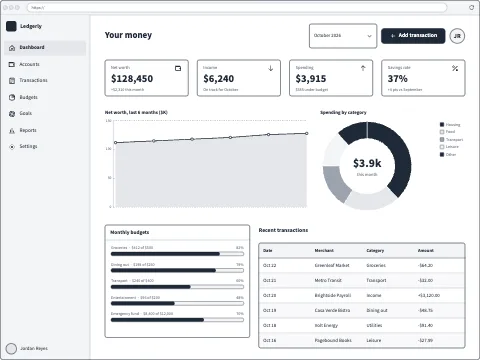
Task: Click the Jordan Reyes name in sidebar footer
Action: [x=34, y=348]
